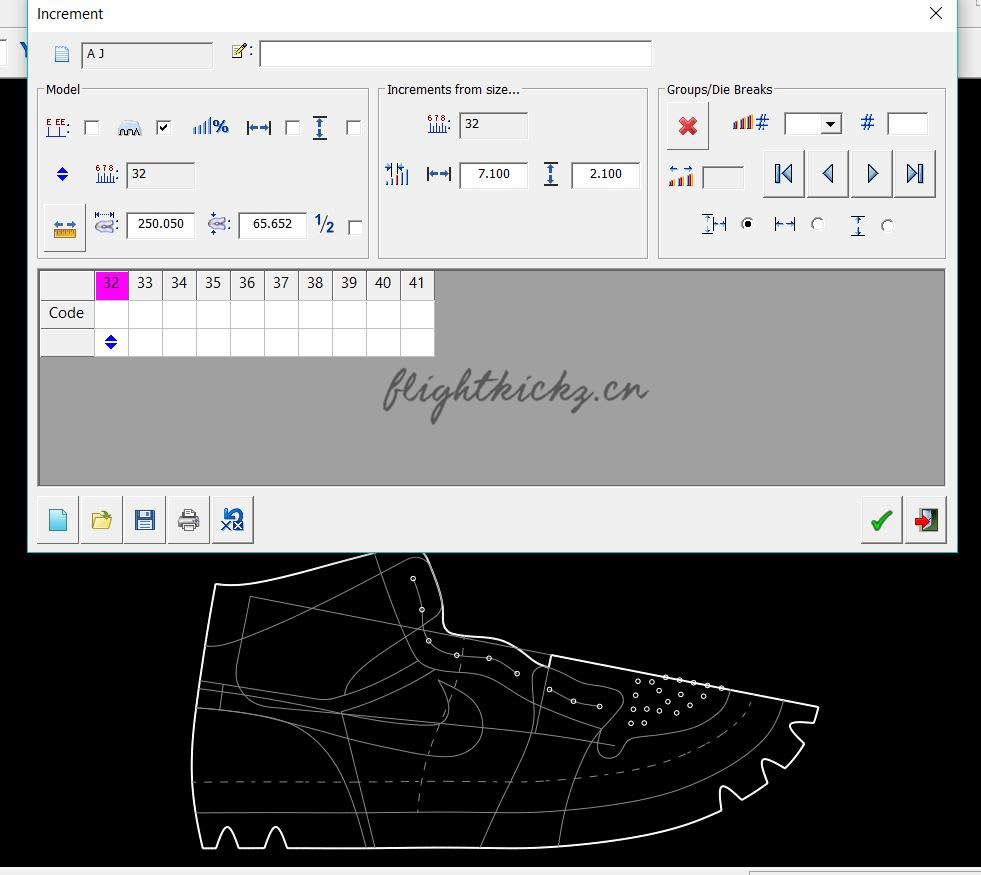981x875 pixels.
Task: Click the Code row header cell
Action: (x=67, y=313)
